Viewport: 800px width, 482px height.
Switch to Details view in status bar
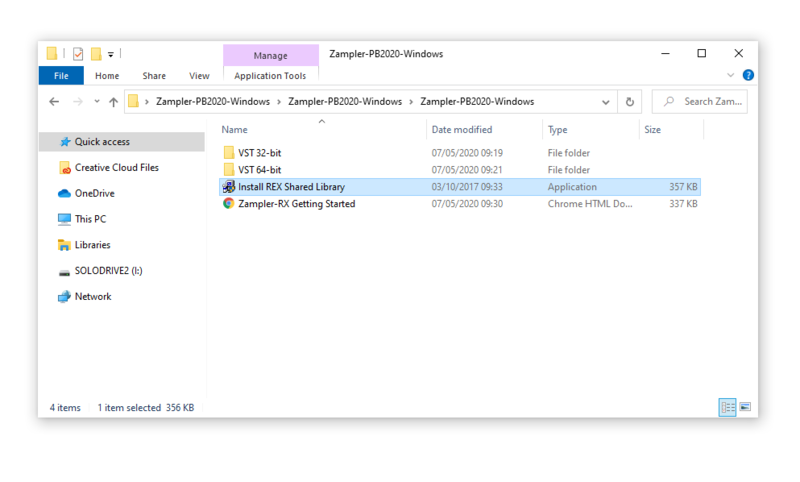(728, 407)
